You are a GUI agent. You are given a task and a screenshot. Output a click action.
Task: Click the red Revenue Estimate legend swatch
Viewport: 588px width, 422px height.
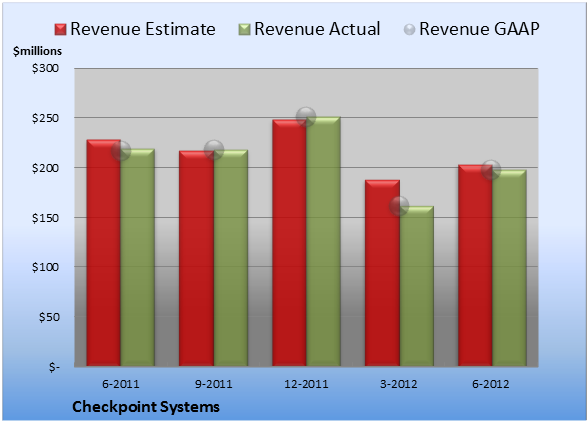coord(60,30)
